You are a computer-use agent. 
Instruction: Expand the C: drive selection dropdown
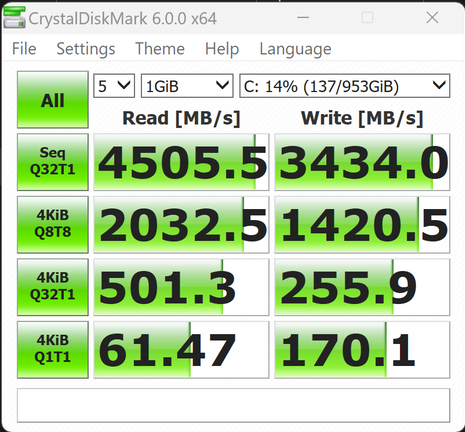click(x=345, y=86)
